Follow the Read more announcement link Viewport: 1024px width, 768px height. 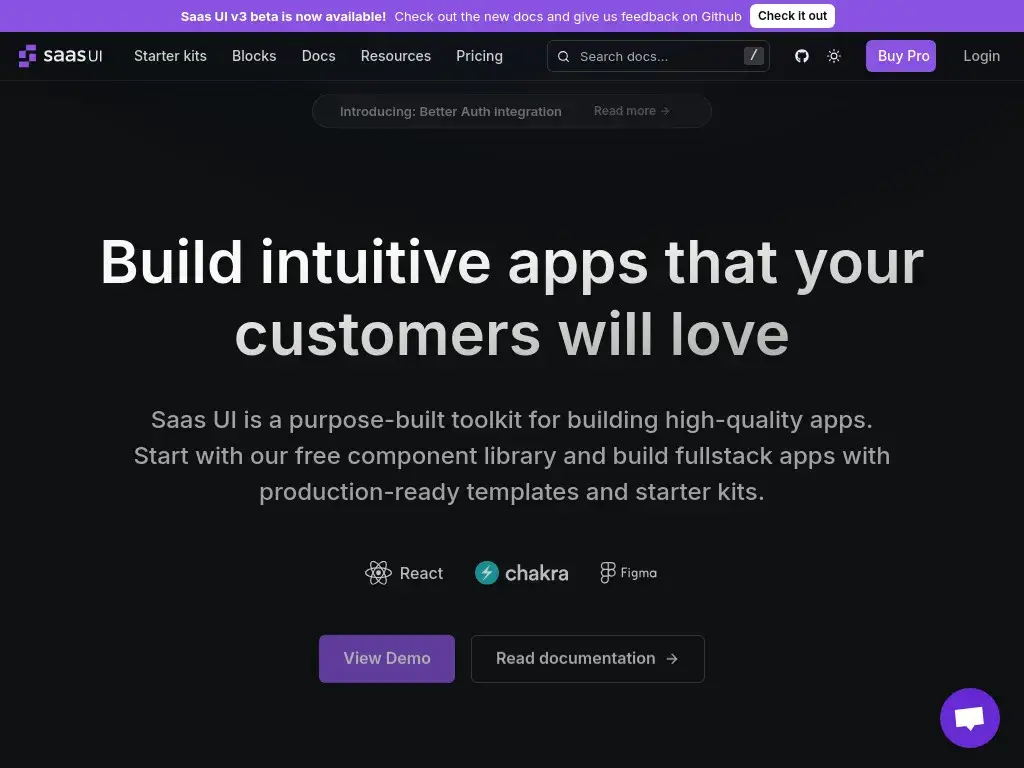(x=631, y=111)
